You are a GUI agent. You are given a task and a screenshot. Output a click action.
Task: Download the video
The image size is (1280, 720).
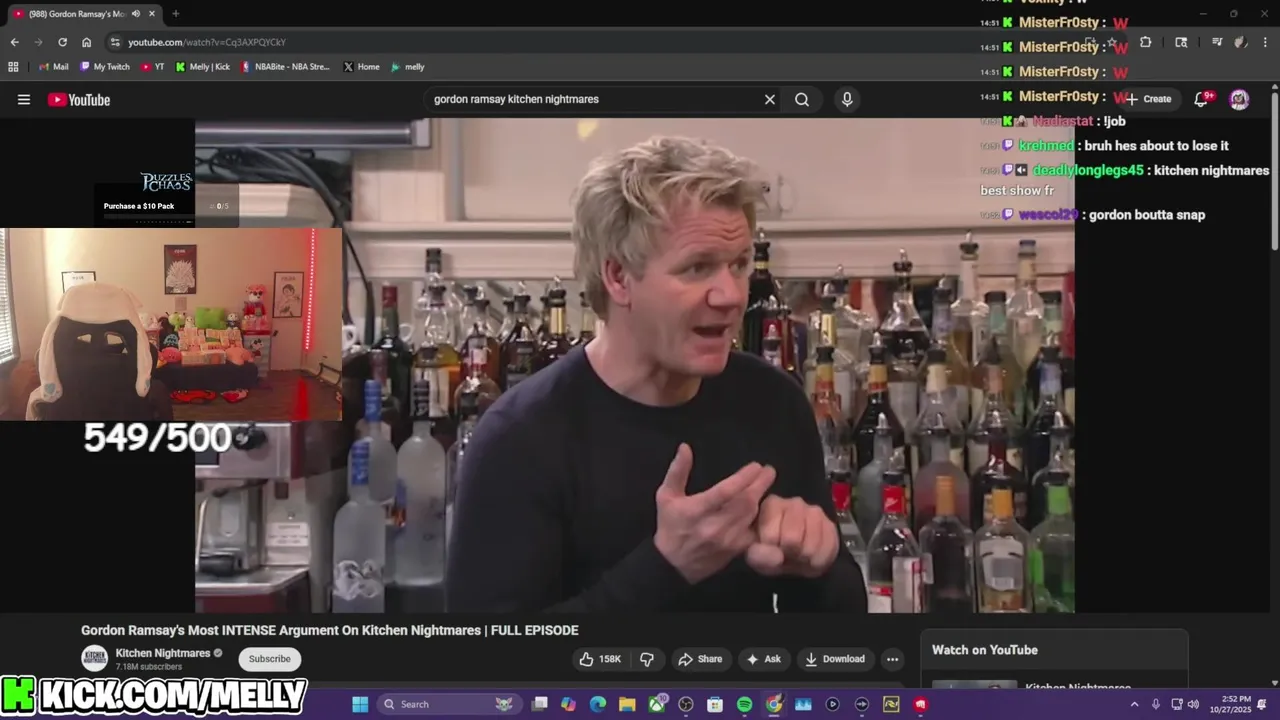pyautogui.click(x=835, y=659)
